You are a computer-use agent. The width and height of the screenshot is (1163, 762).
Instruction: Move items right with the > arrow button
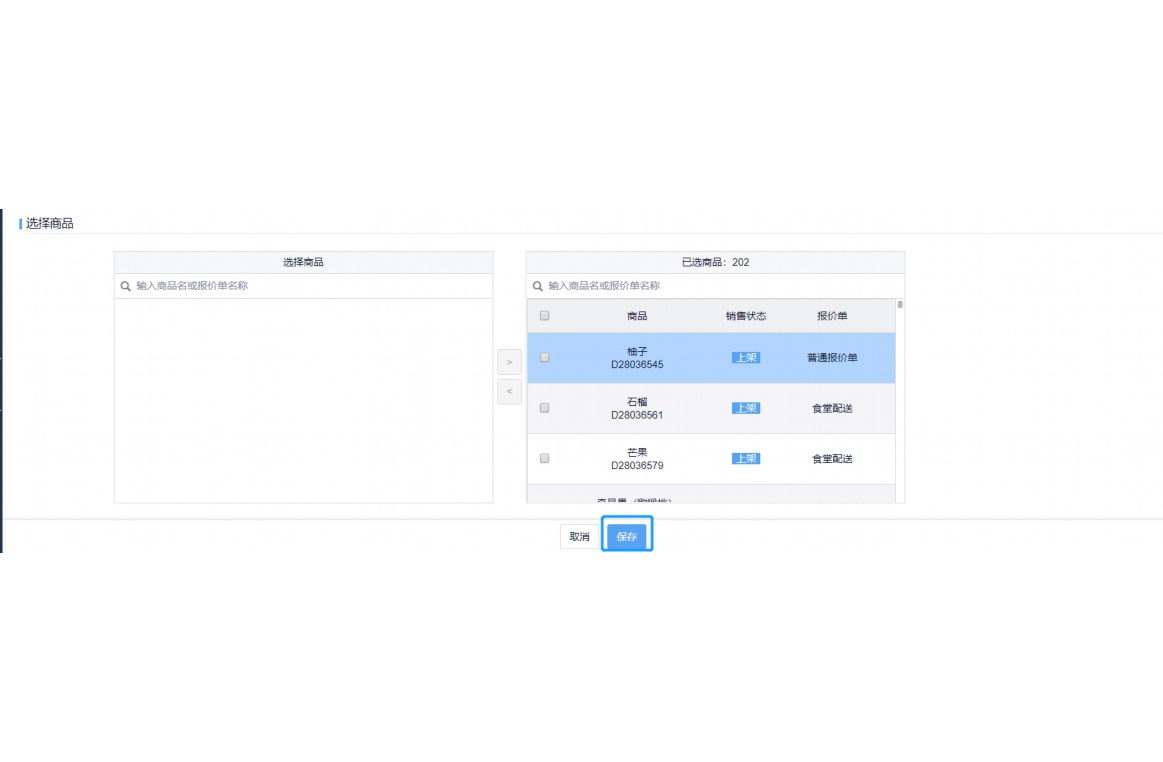tap(509, 362)
